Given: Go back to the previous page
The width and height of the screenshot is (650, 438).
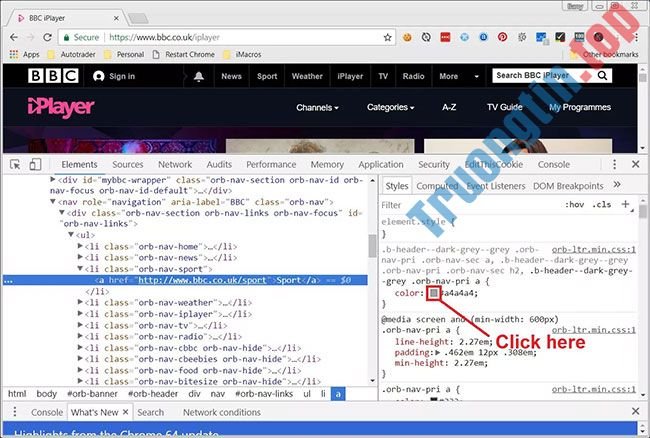Looking at the screenshot, I should click(14, 36).
